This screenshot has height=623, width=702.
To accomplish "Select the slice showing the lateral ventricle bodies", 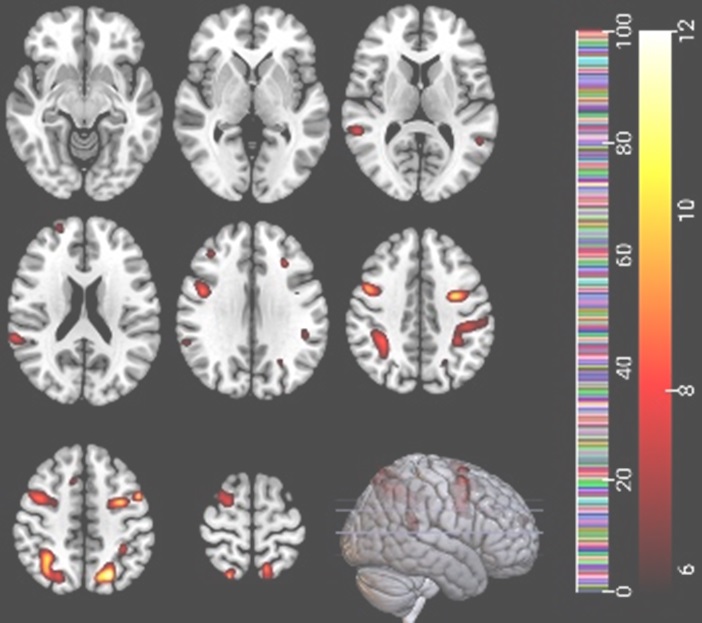I will (84, 311).
